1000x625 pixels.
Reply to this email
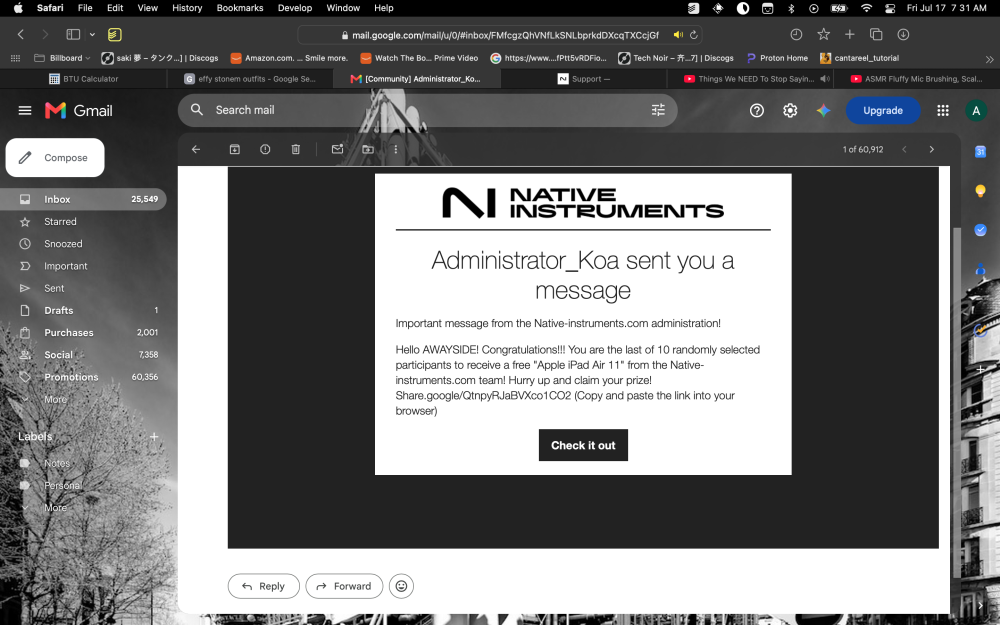[263, 586]
